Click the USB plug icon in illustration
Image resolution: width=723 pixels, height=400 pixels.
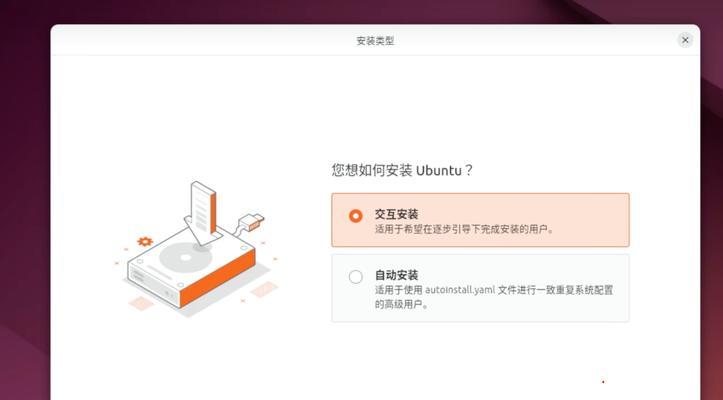pos(253,222)
